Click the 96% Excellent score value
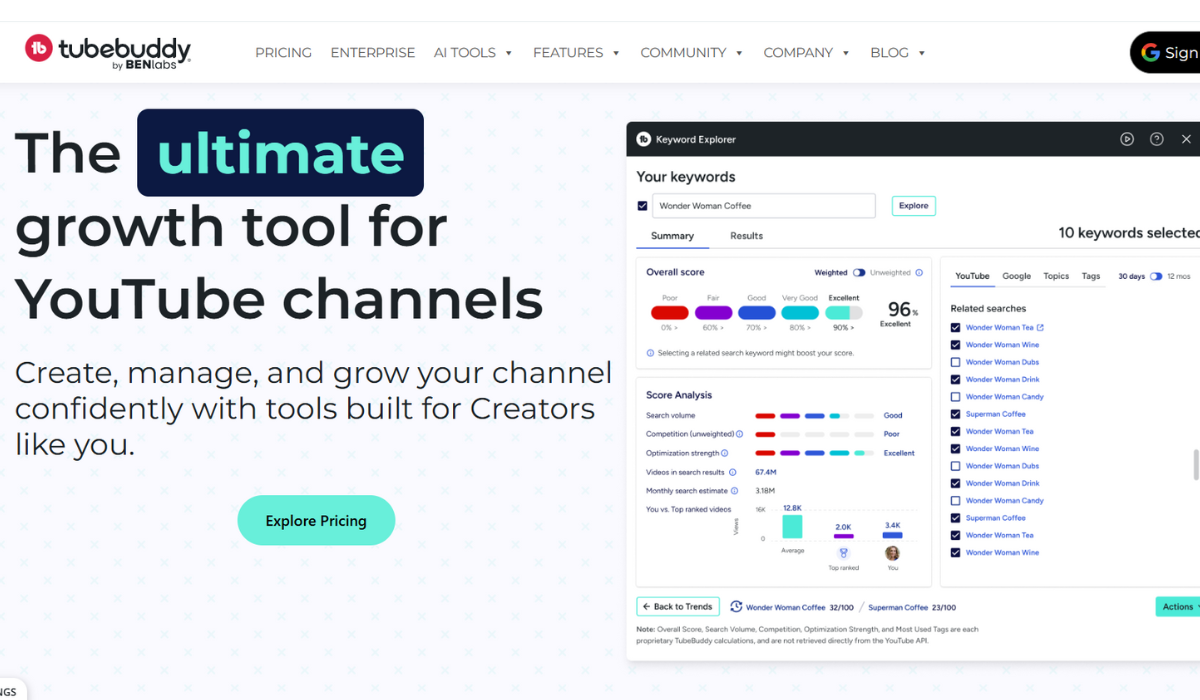This screenshot has height=700, width=1200. point(899,312)
